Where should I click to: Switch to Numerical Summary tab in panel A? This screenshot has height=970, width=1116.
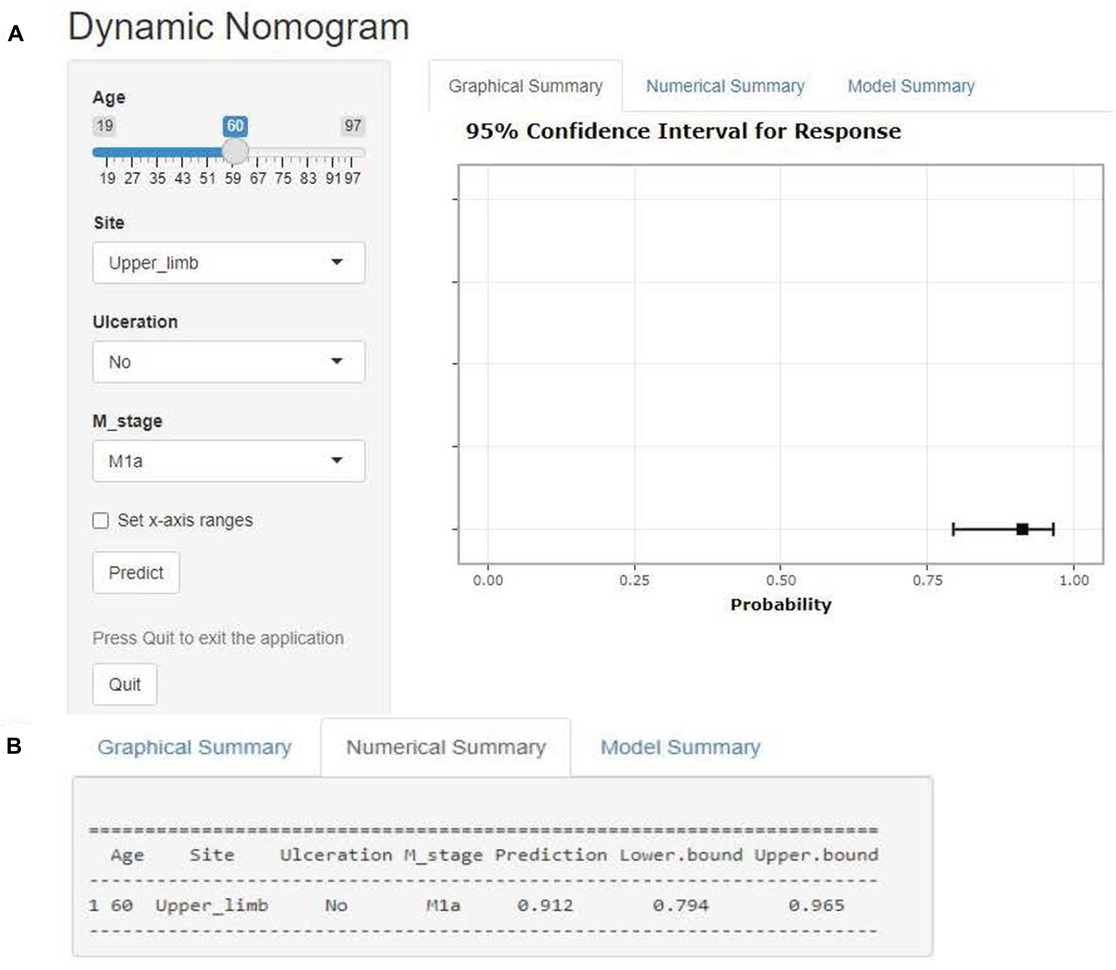[x=725, y=86]
